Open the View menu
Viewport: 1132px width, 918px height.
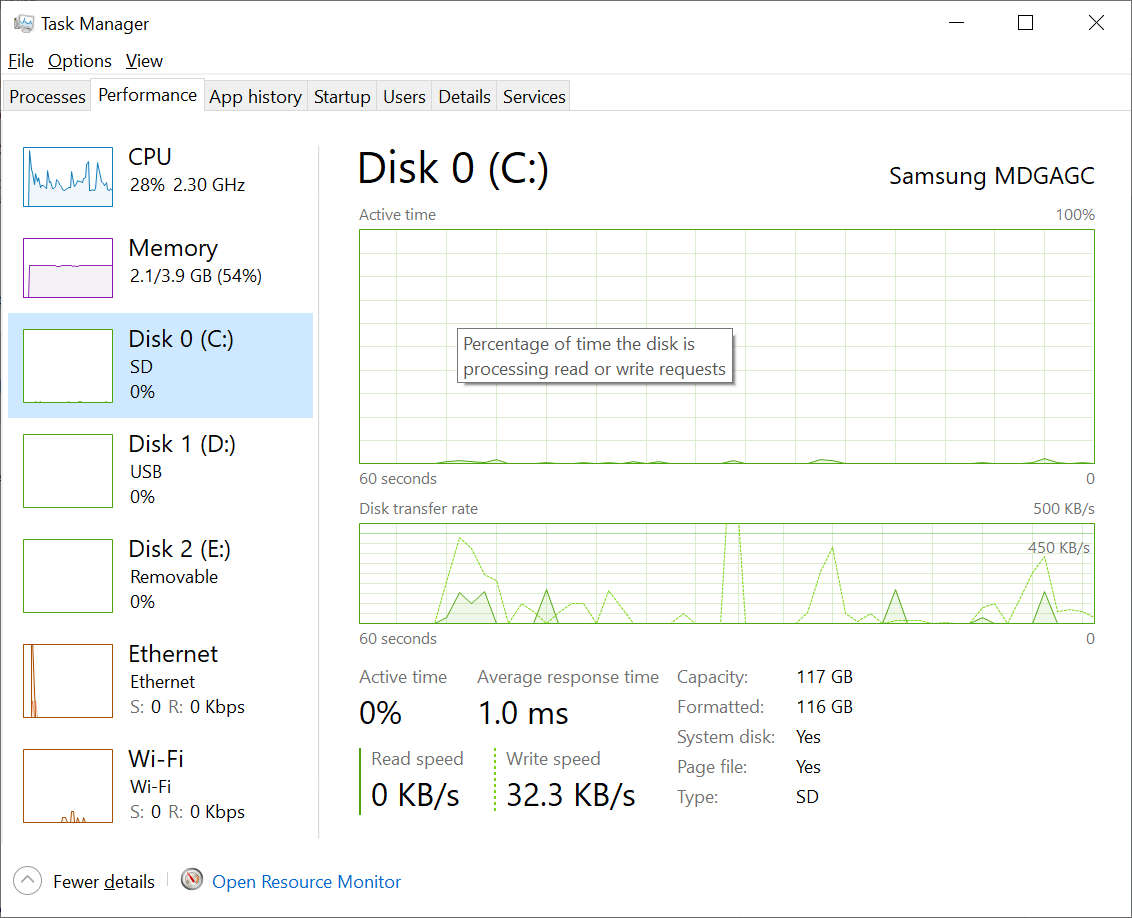144,61
